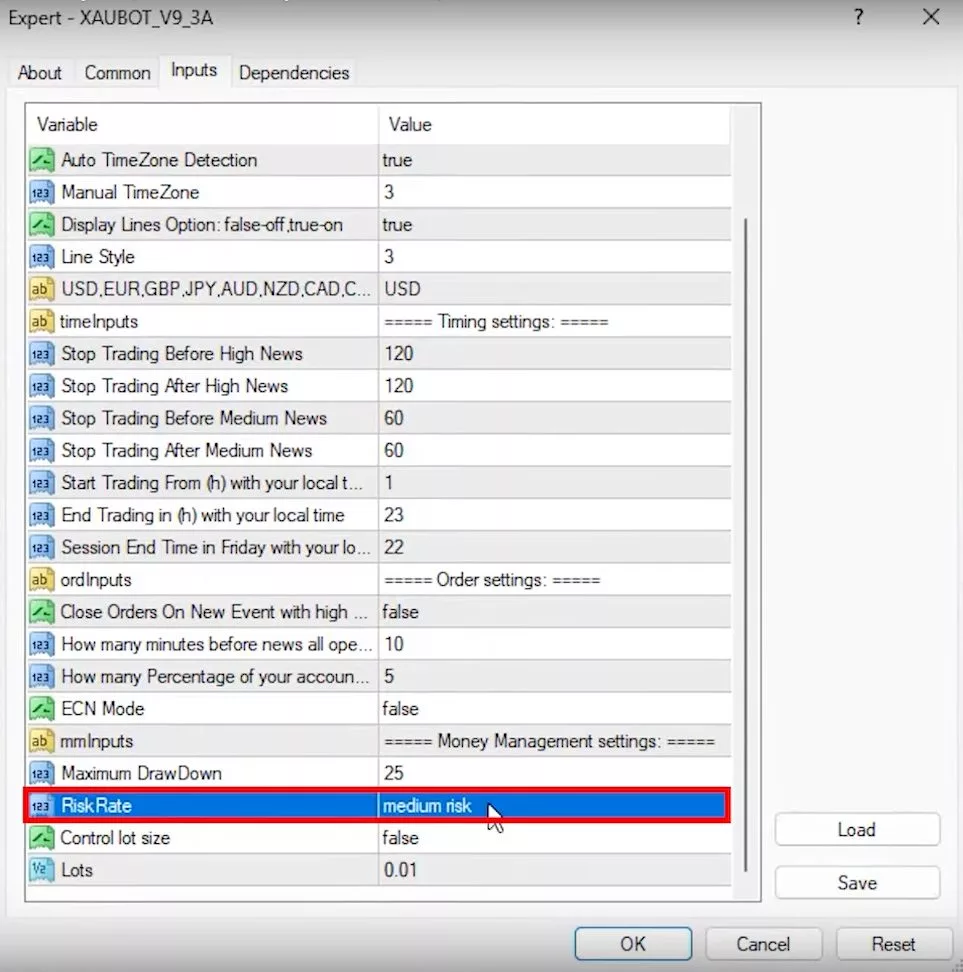Image resolution: width=963 pixels, height=972 pixels.
Task: Click the timeInputs string type icon
Action: pos(42,322)
